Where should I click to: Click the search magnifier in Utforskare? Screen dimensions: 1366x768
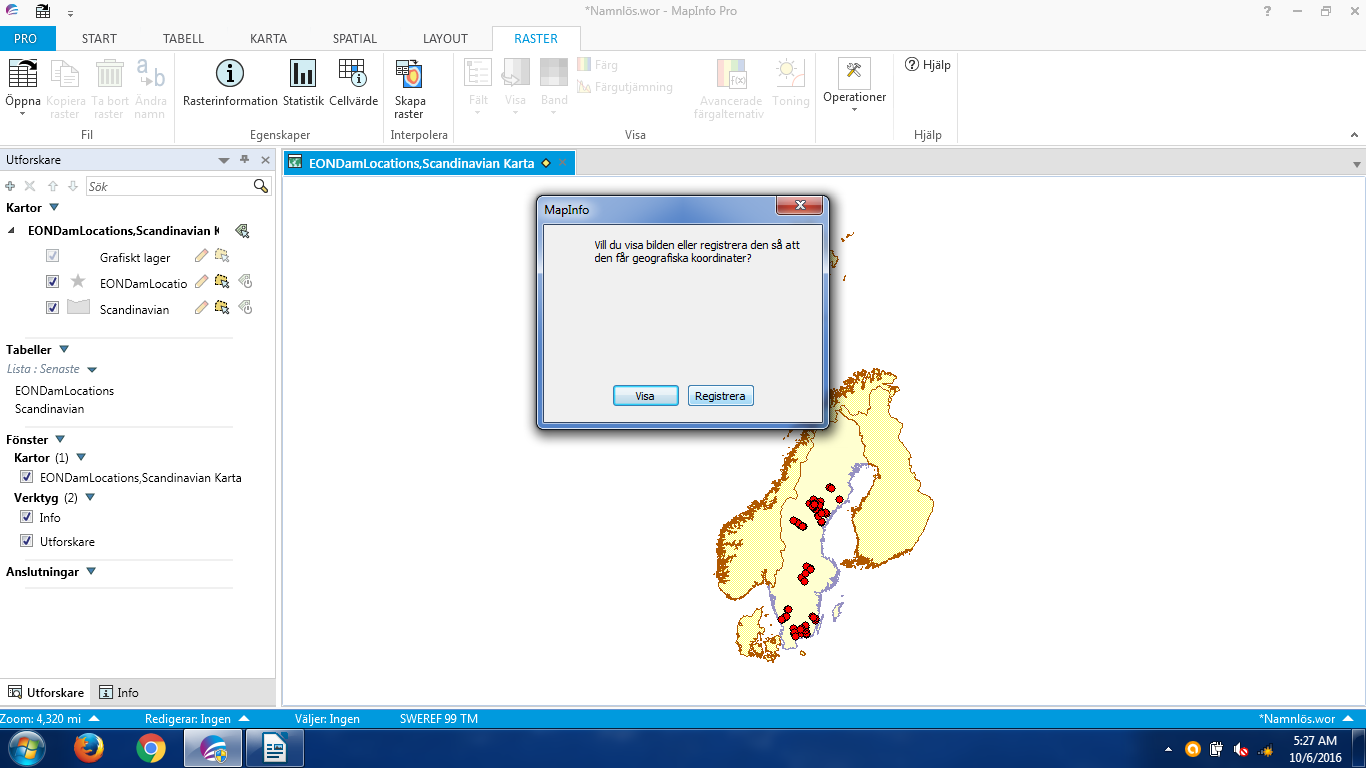(x=261, y=186)
